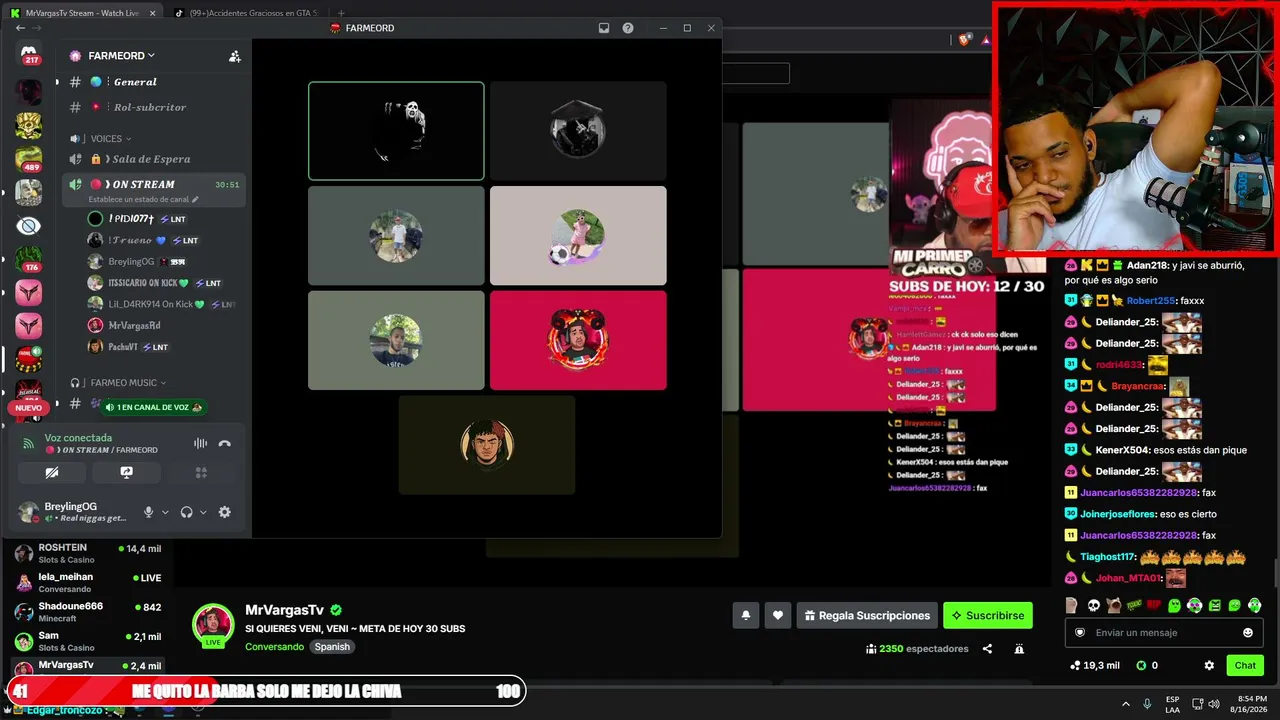
Task: Open ROSHTEIN channel in Kick sidebar
Action: click(x=87, y=553)
